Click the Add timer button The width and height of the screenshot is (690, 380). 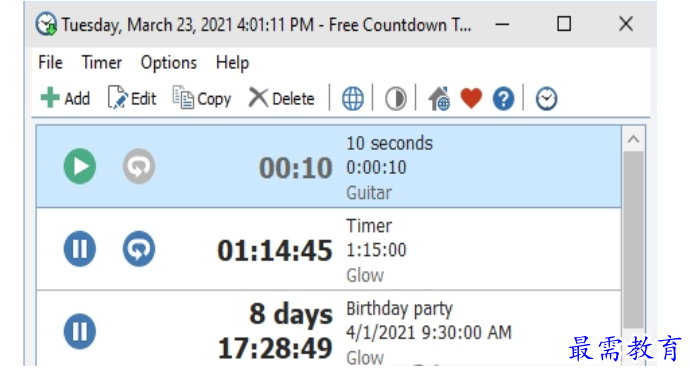[x=65, y=98]
